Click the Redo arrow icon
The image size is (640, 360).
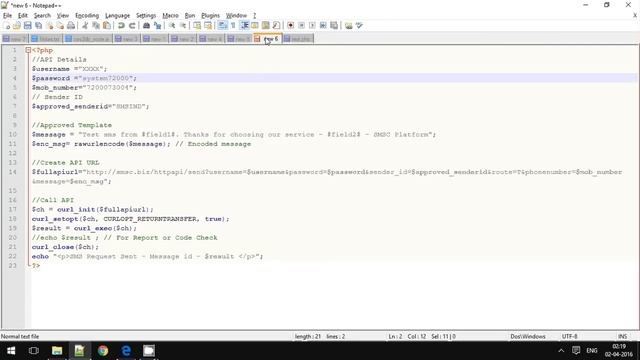tap(132, 25)
